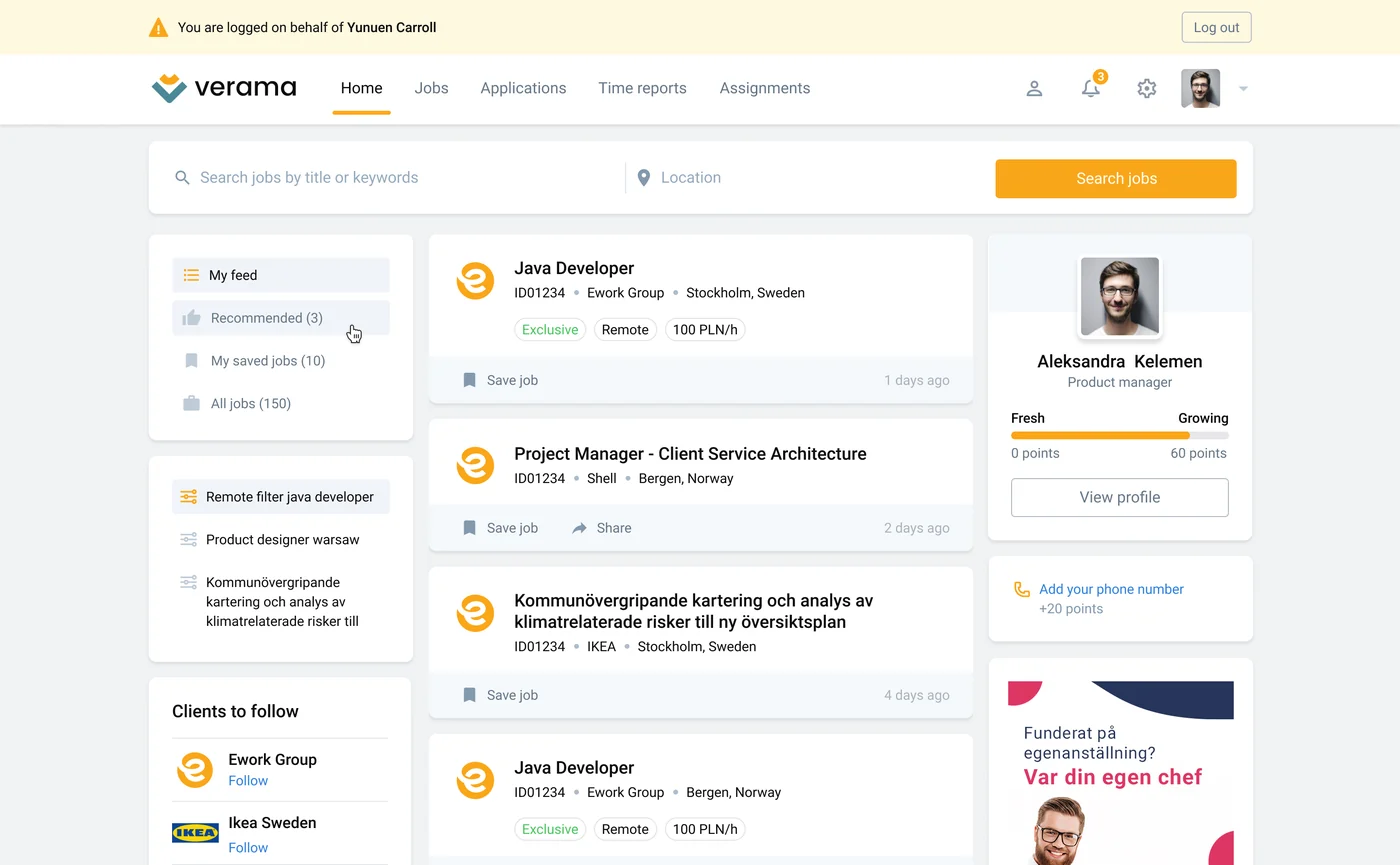This screenshot has height=865, width=1400.
Task: Click the Verama logo
Action: point(224,88)
